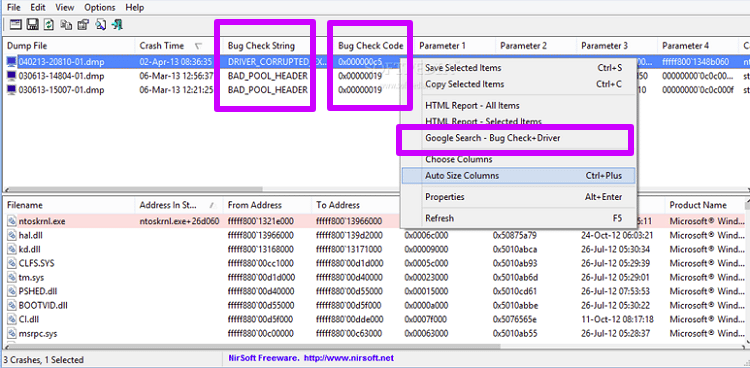Open the Options menu

(99, 8)
